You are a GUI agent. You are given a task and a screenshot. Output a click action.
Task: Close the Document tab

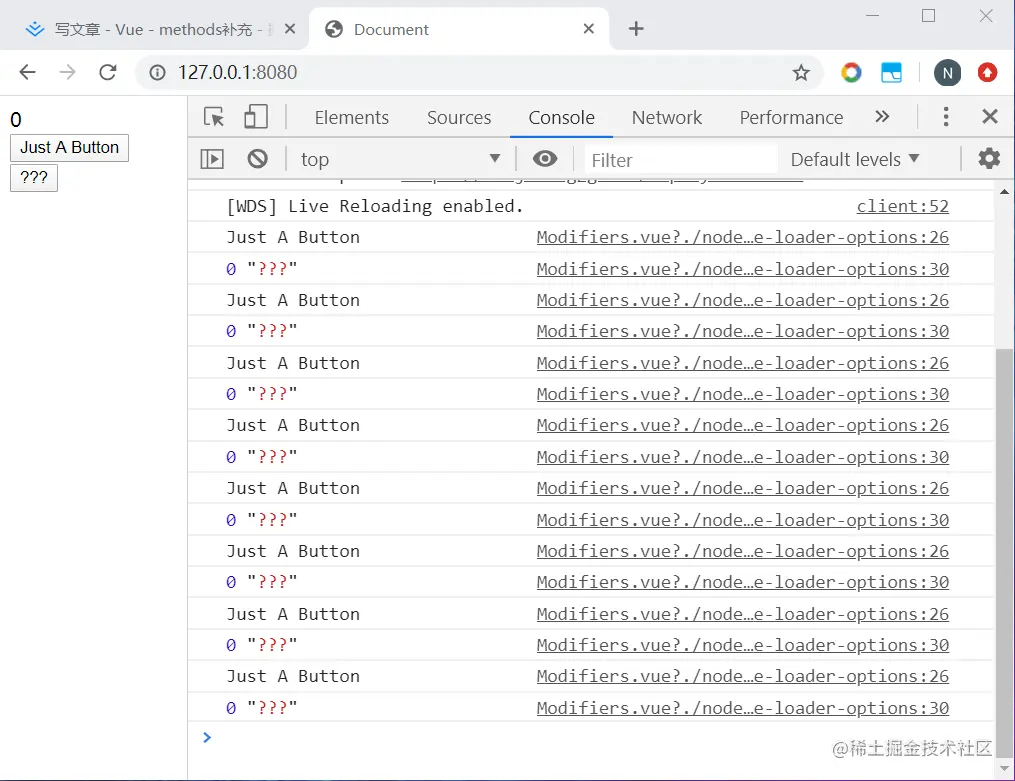[x=588, y=28]
